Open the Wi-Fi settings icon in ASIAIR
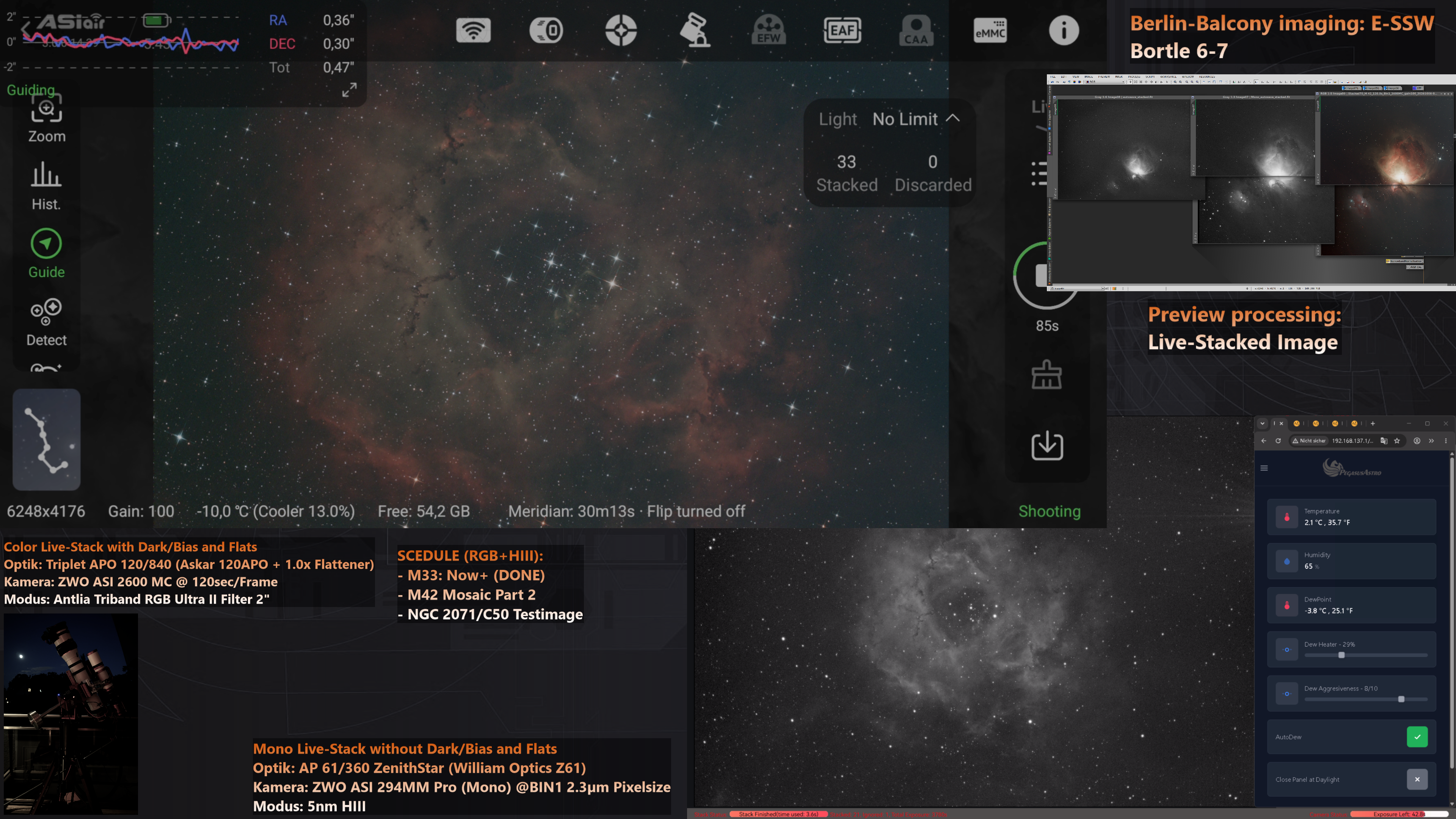Screen dimensions: 1456x819 [473, 30]
